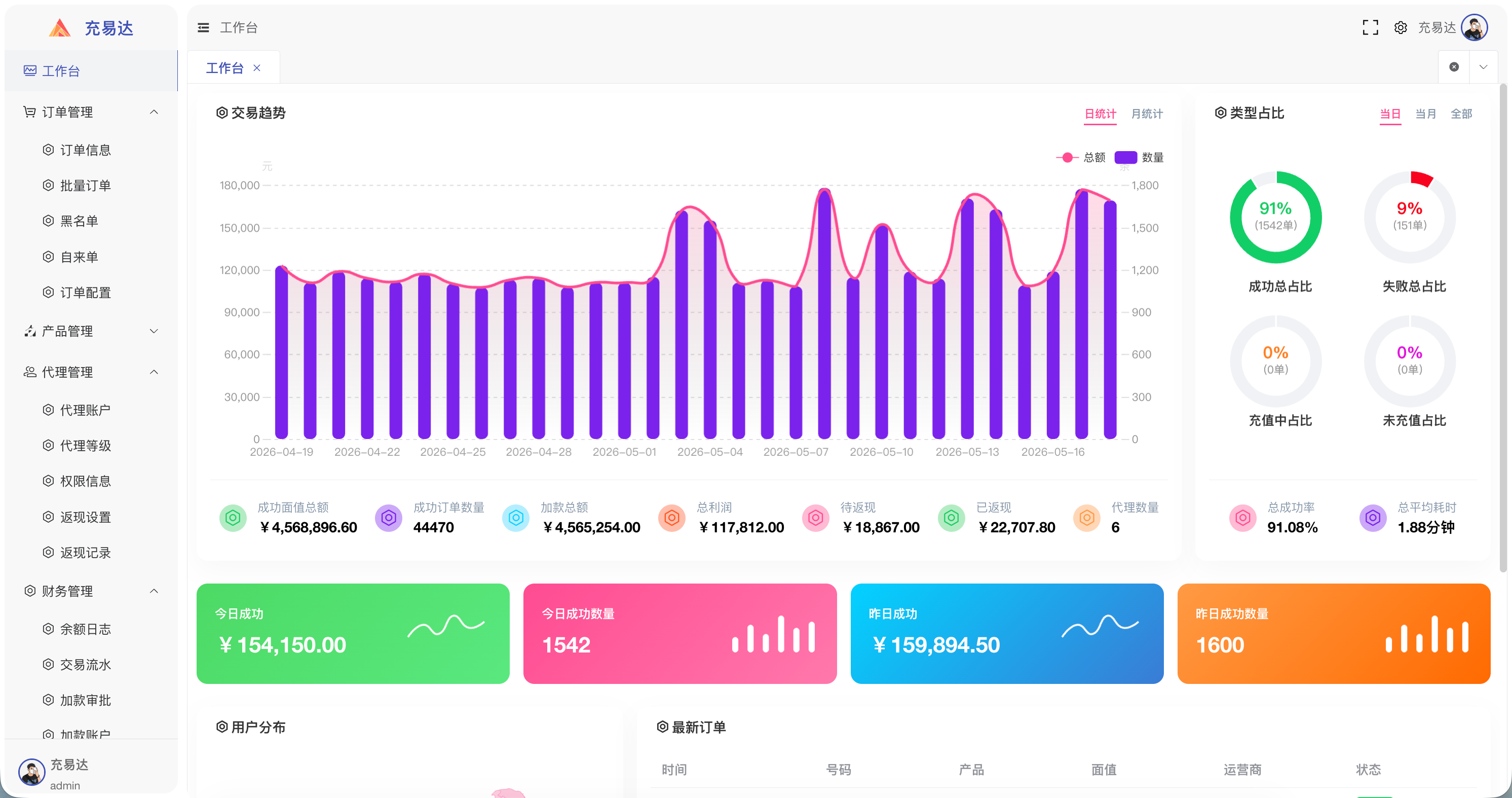Image resolution: width=1512 pixels, height=798 pixels.
Task: Open the 昨日成功数量 orange card
Action: pos(1334,634)
